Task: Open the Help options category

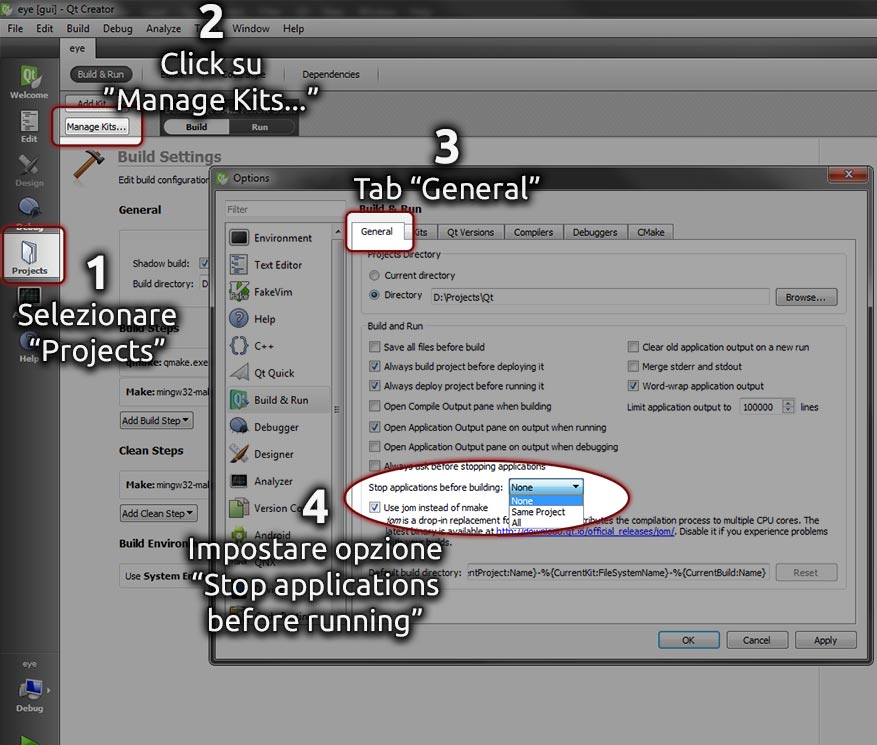Action: pos(278,319)
